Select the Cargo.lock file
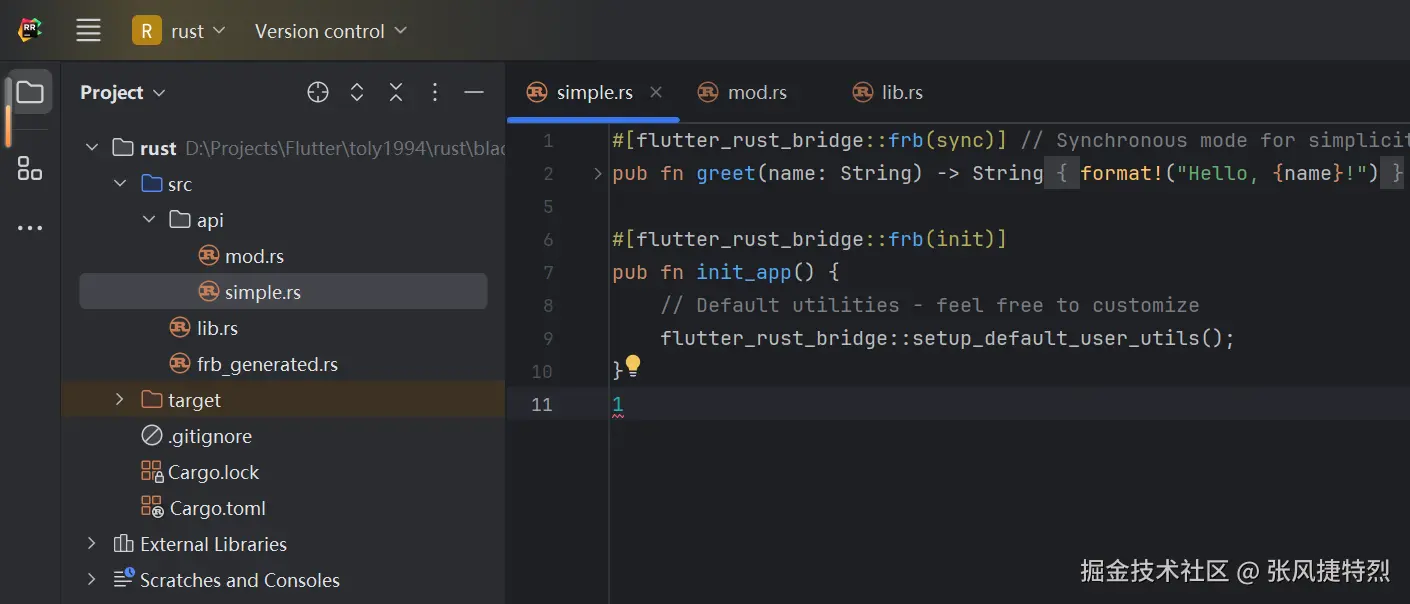 coord(213,472)
